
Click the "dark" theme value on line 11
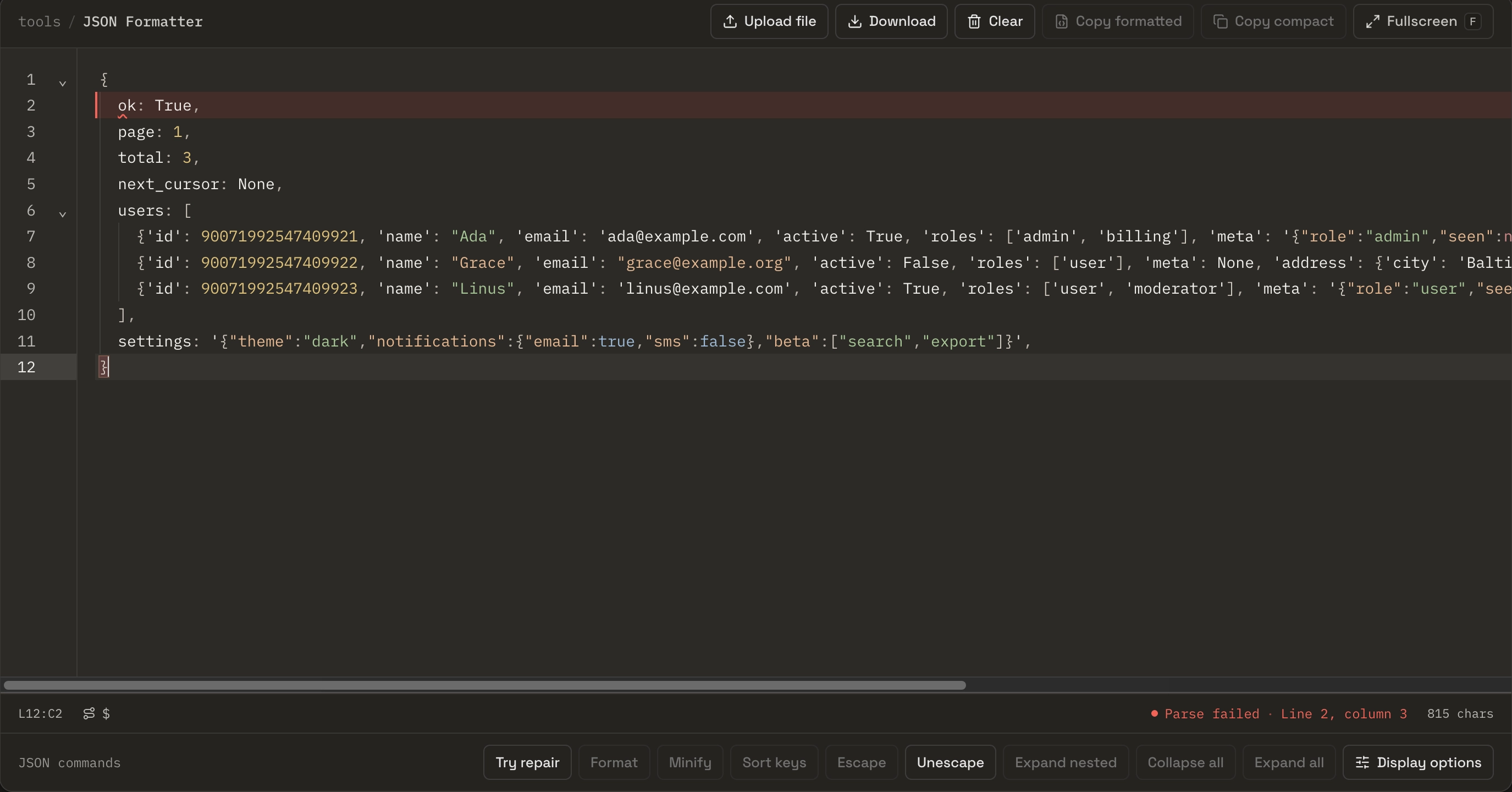tap(330, 342)
